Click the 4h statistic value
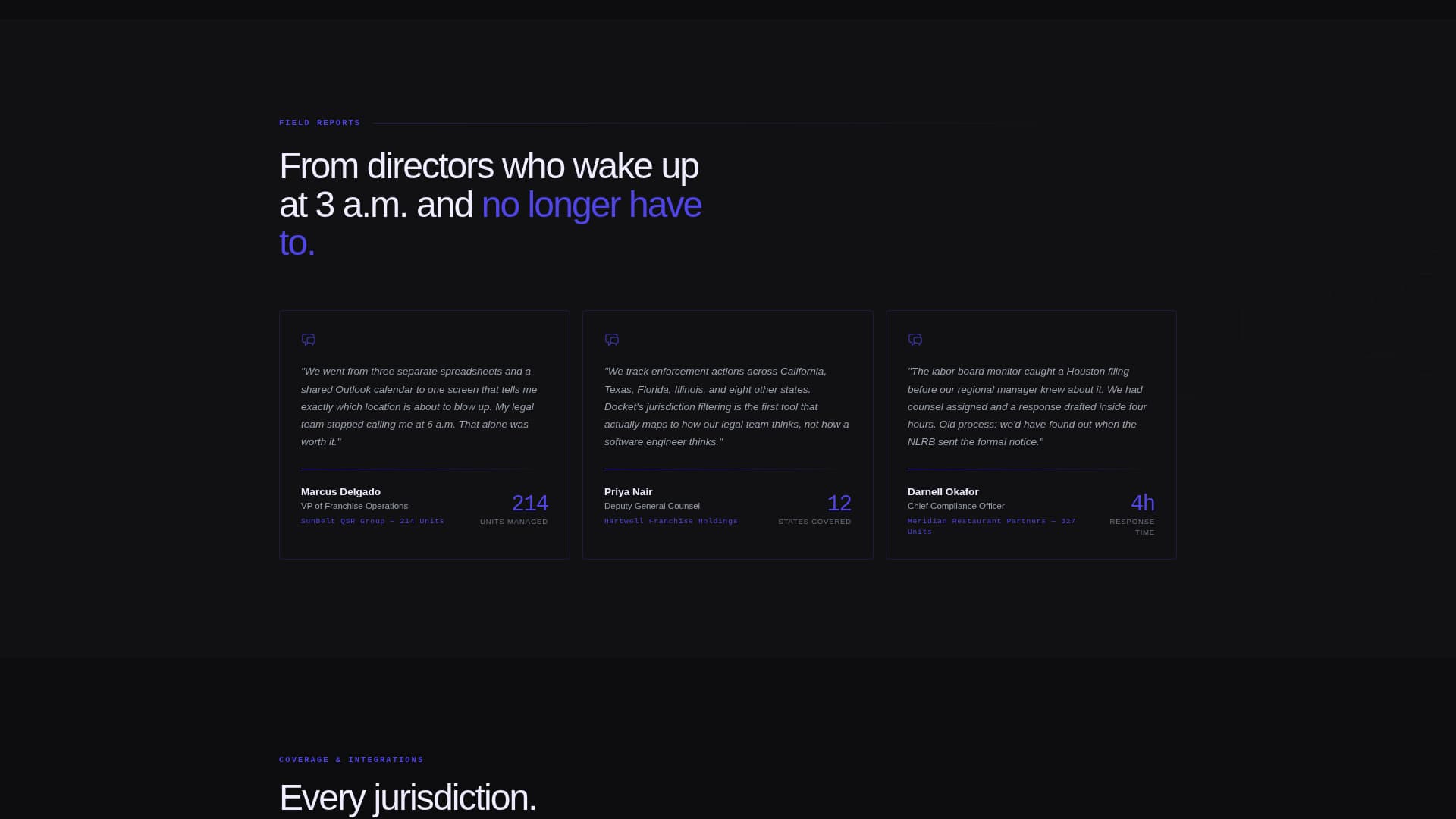Viewport: 1456px width, 819px height. click(1143, 503)
